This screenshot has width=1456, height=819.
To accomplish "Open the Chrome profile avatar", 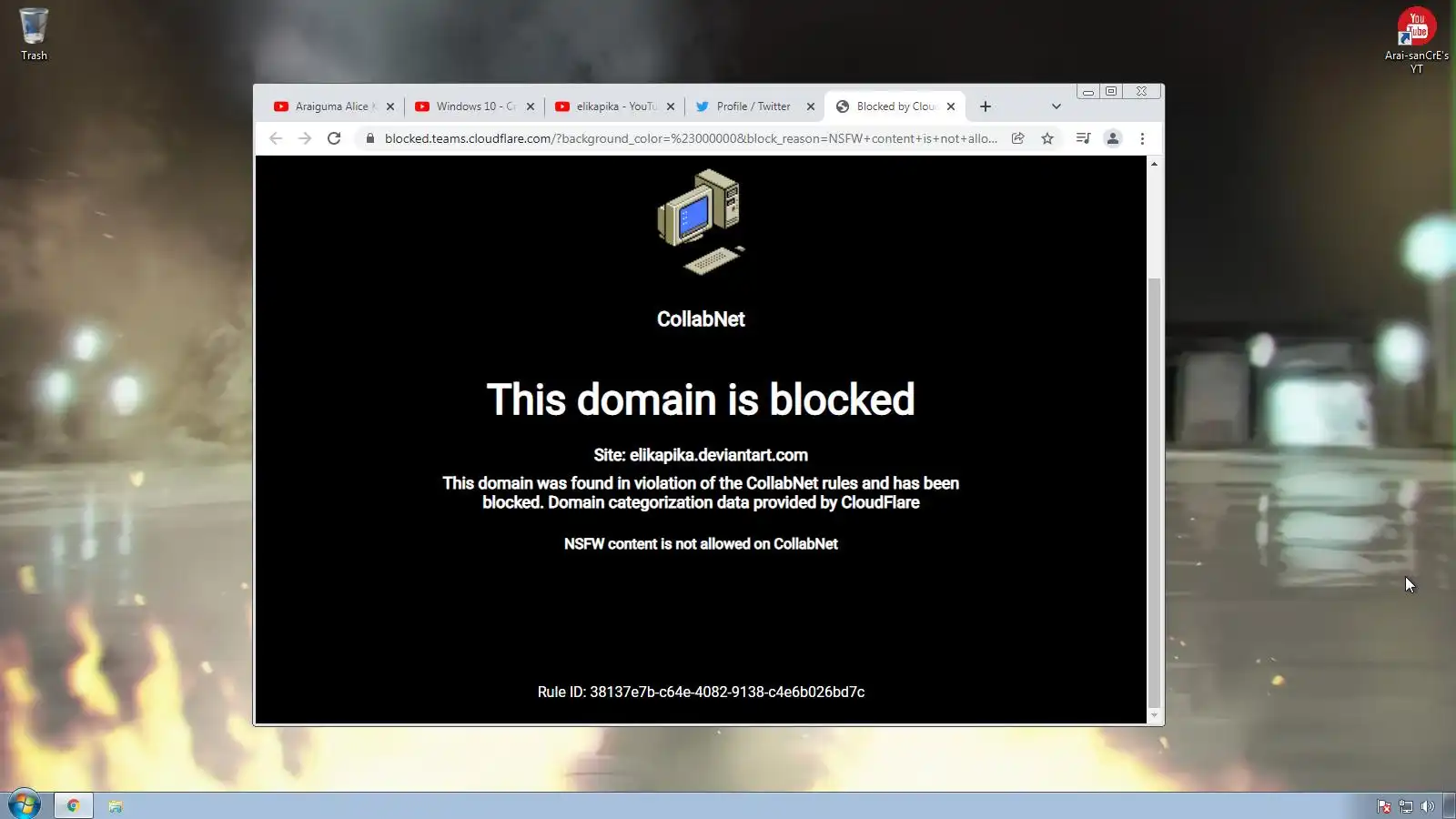I will click(x=1112, y=138).
